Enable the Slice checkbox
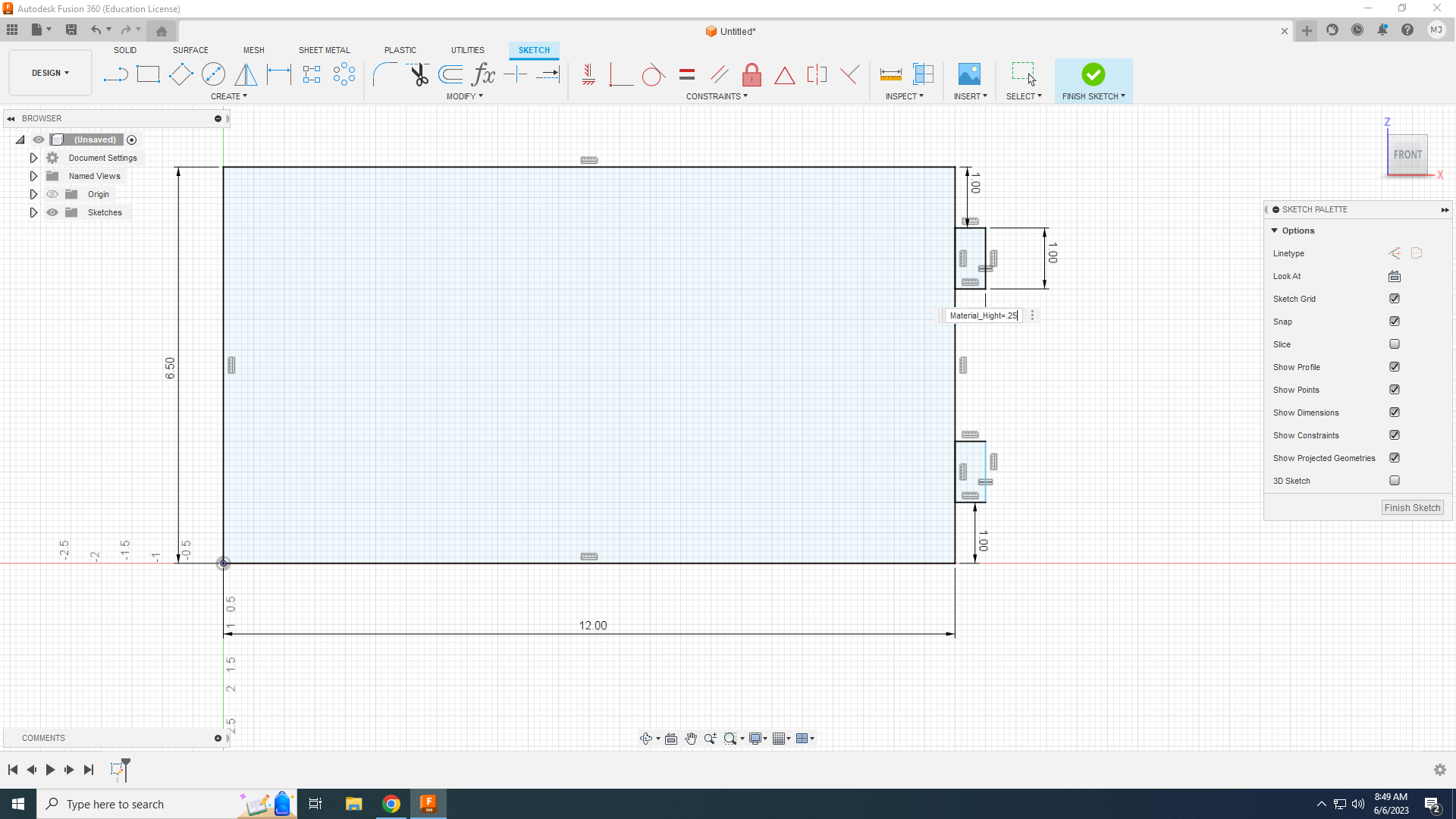The width and height of the screenshot is (1456, 819). [x=1394, y=344]
